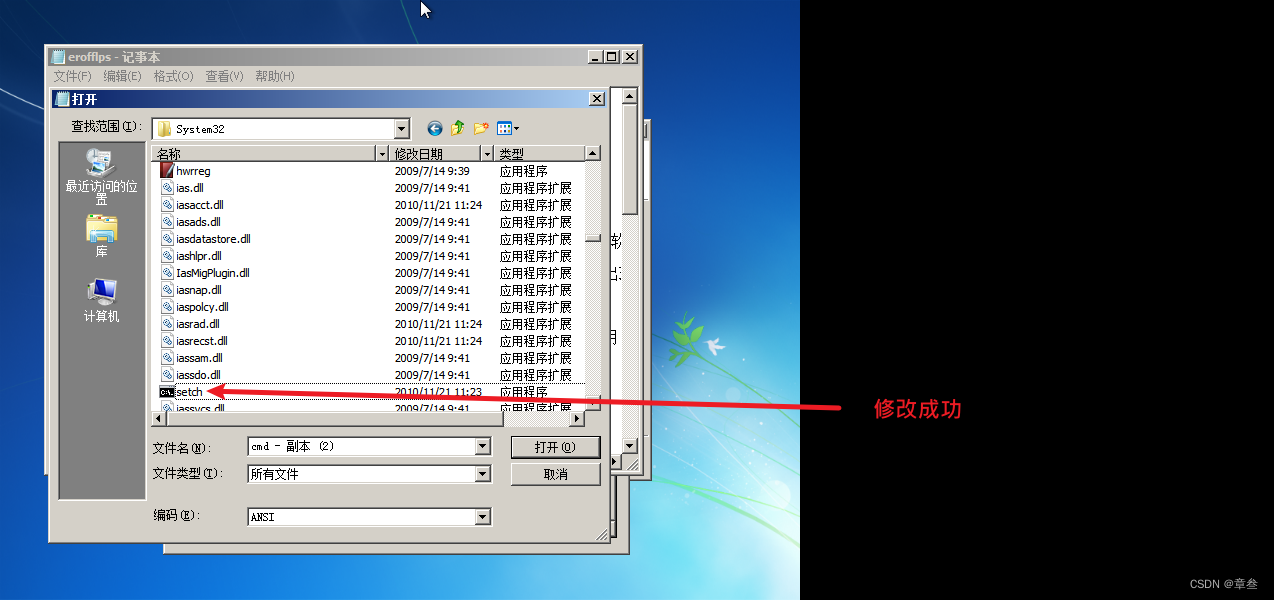1274x600 pixels.
Task: Select the iasdatastore.dll file icon
Action: 167,239
